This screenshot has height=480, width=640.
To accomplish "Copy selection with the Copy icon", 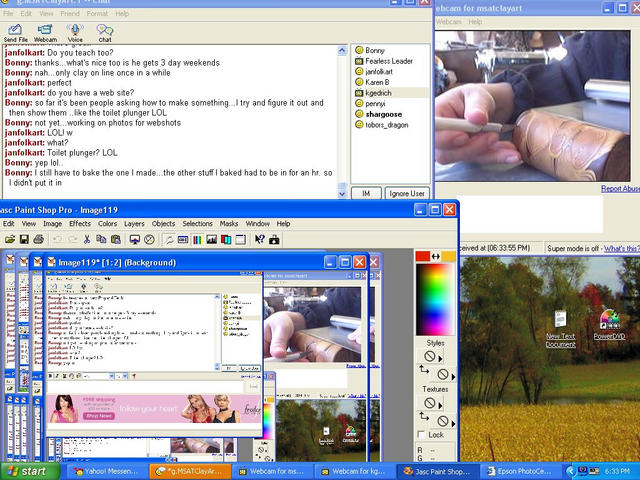I will point(101,239).
